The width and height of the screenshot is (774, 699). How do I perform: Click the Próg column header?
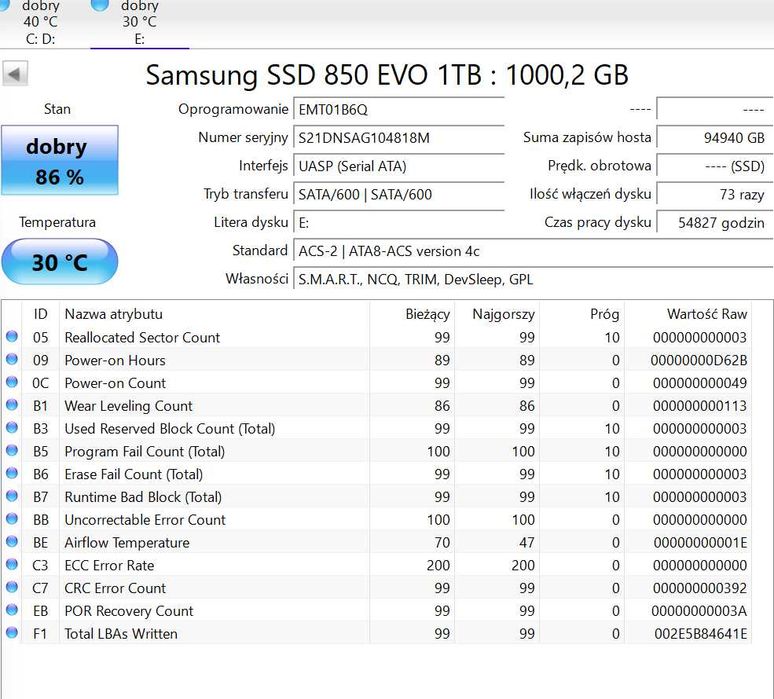[x=582, y=314]
